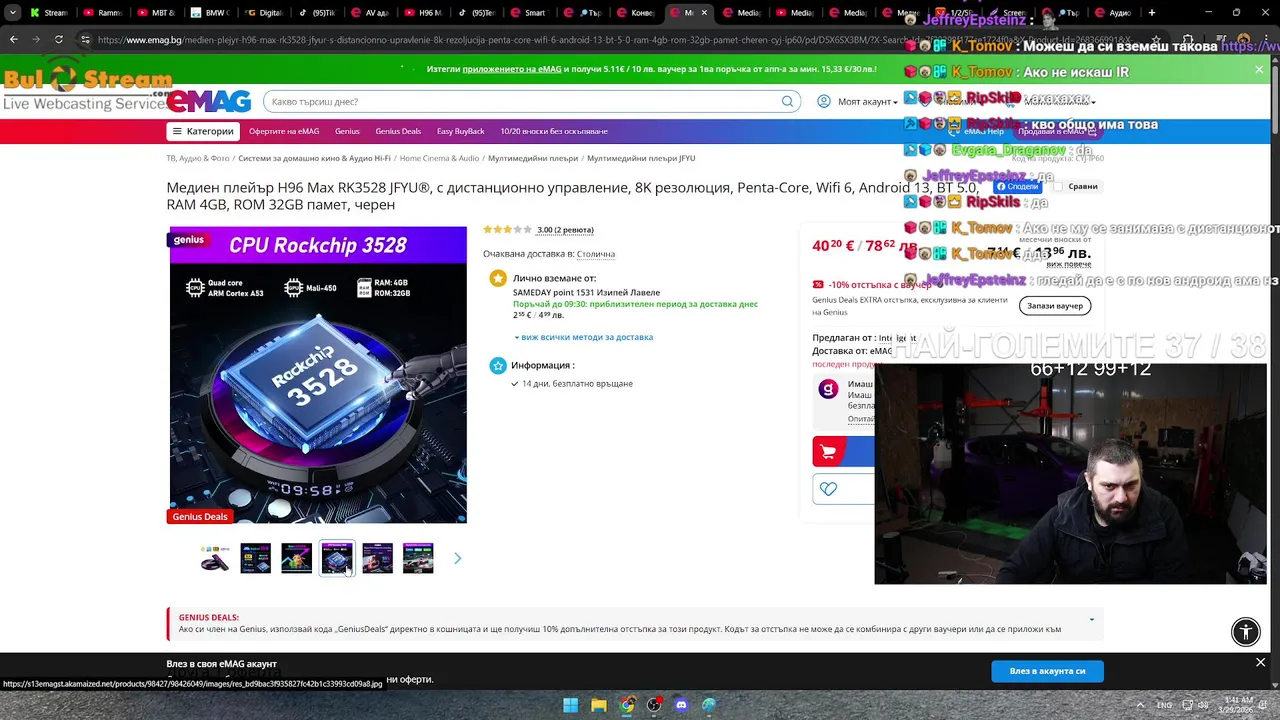1280x720 pixels.
Task: Open 10/20 вноски без оскъпяване item
Action: [554, 131]
